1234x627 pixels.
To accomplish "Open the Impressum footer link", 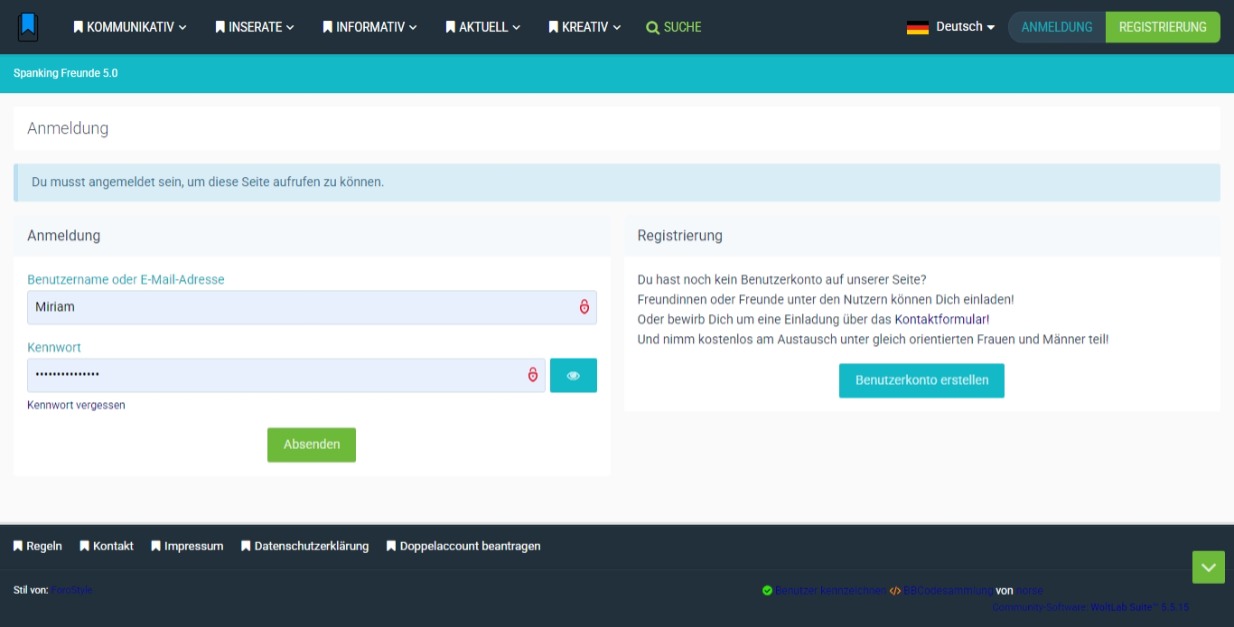I will click(x=187, y=546).
